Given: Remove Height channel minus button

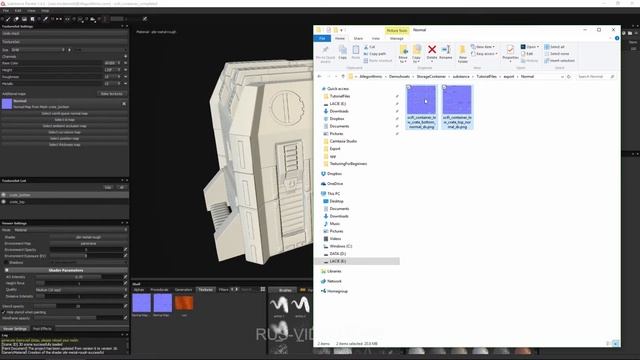Looking at the screenshot, I should (x=125, y=70).
